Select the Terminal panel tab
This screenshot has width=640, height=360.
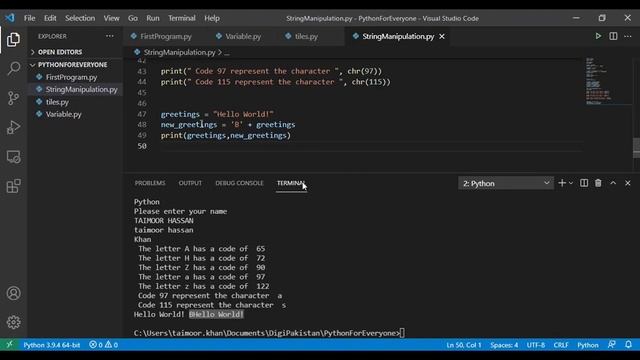pyautogui.click(x=291, y=183)
